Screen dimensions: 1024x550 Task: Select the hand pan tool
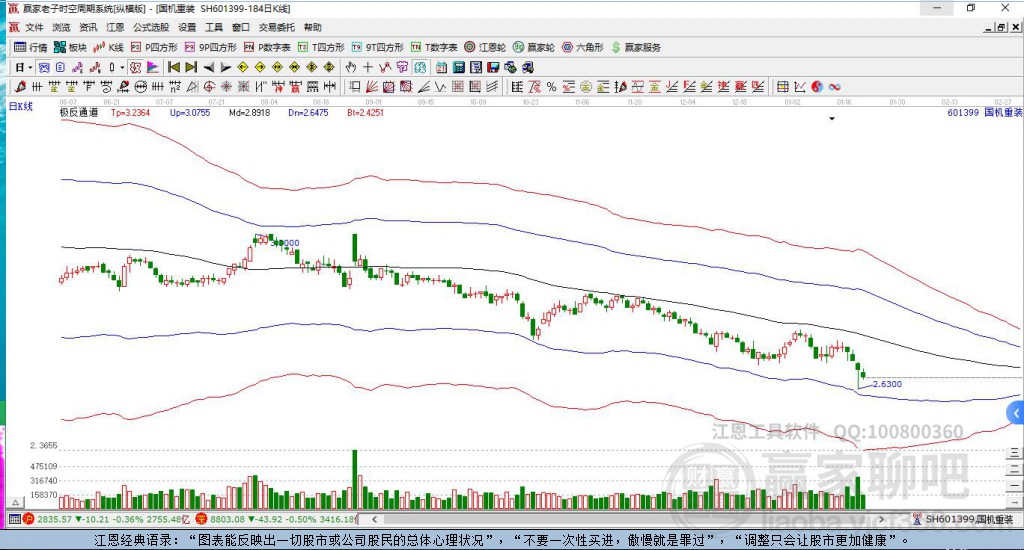click(x=351, y=67)
